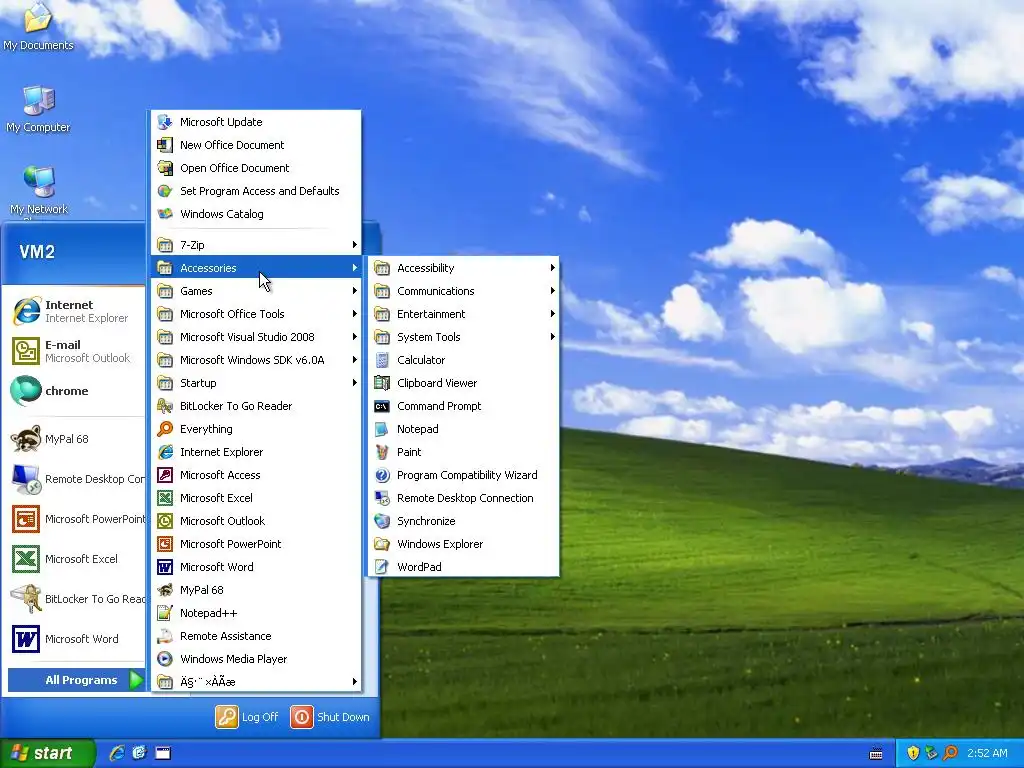The height and width of the screenshot is (768, 1024).
Task: Open Set Program Access and Defaults
Action: coord(256,191)
